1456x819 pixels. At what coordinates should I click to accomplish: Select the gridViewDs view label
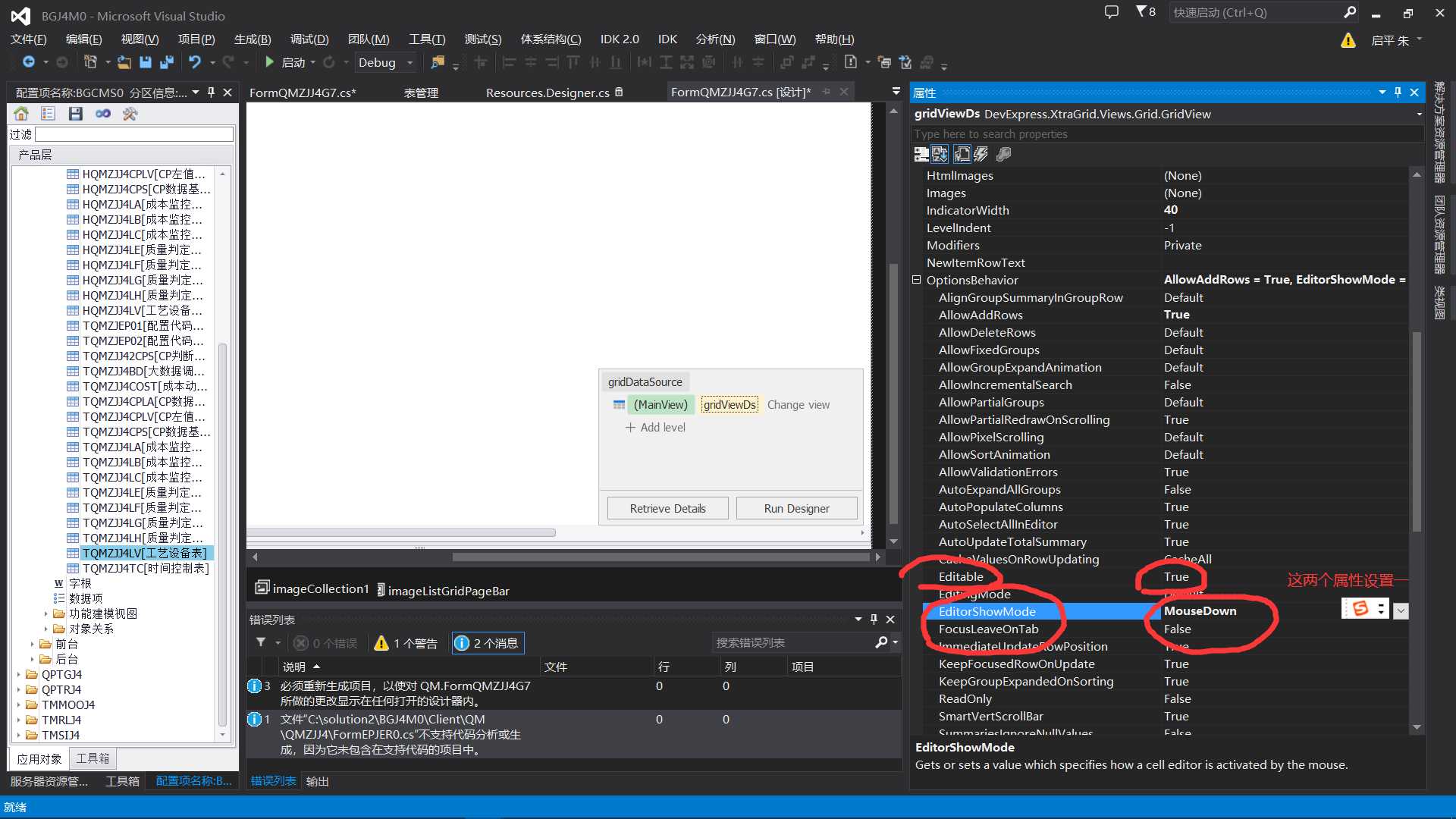[x=730, y=405]
